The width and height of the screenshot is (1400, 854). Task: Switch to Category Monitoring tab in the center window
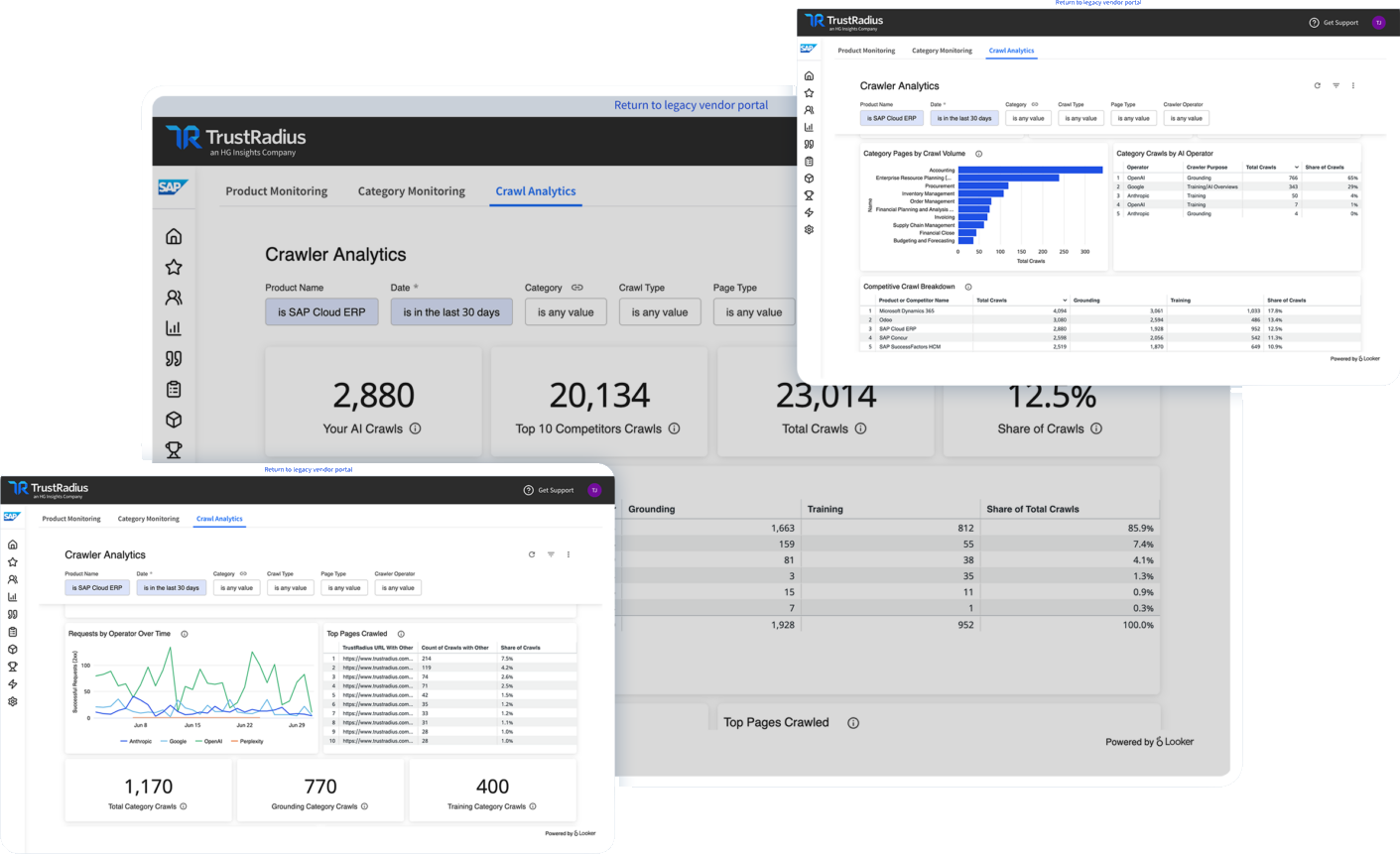pos(411,191)
